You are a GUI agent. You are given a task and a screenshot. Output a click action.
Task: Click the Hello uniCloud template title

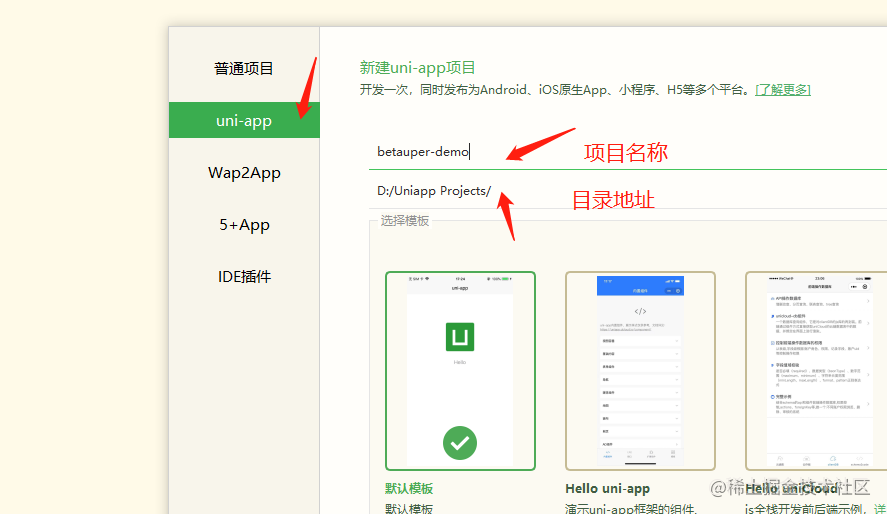(x=791, y=489)
